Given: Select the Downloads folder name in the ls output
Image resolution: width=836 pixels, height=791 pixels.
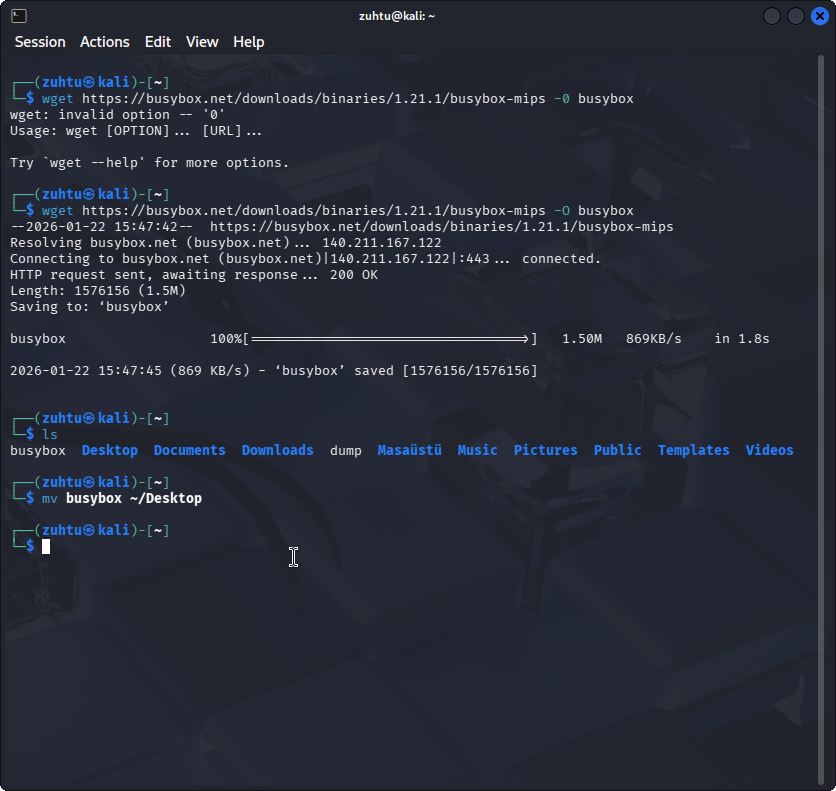Looking at the screenshot, I should (x=277, y=450).
